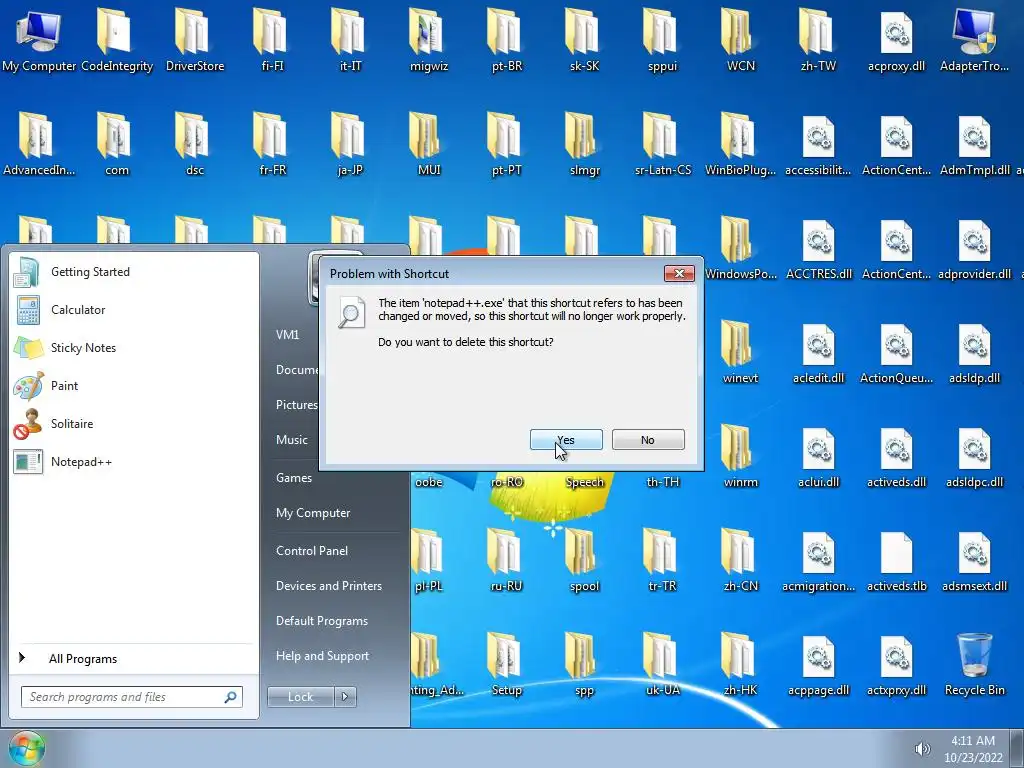Select the spool folder icon
Viewport: 1024px width, 768px height.
pyautogui.click(x=584, y=560)
